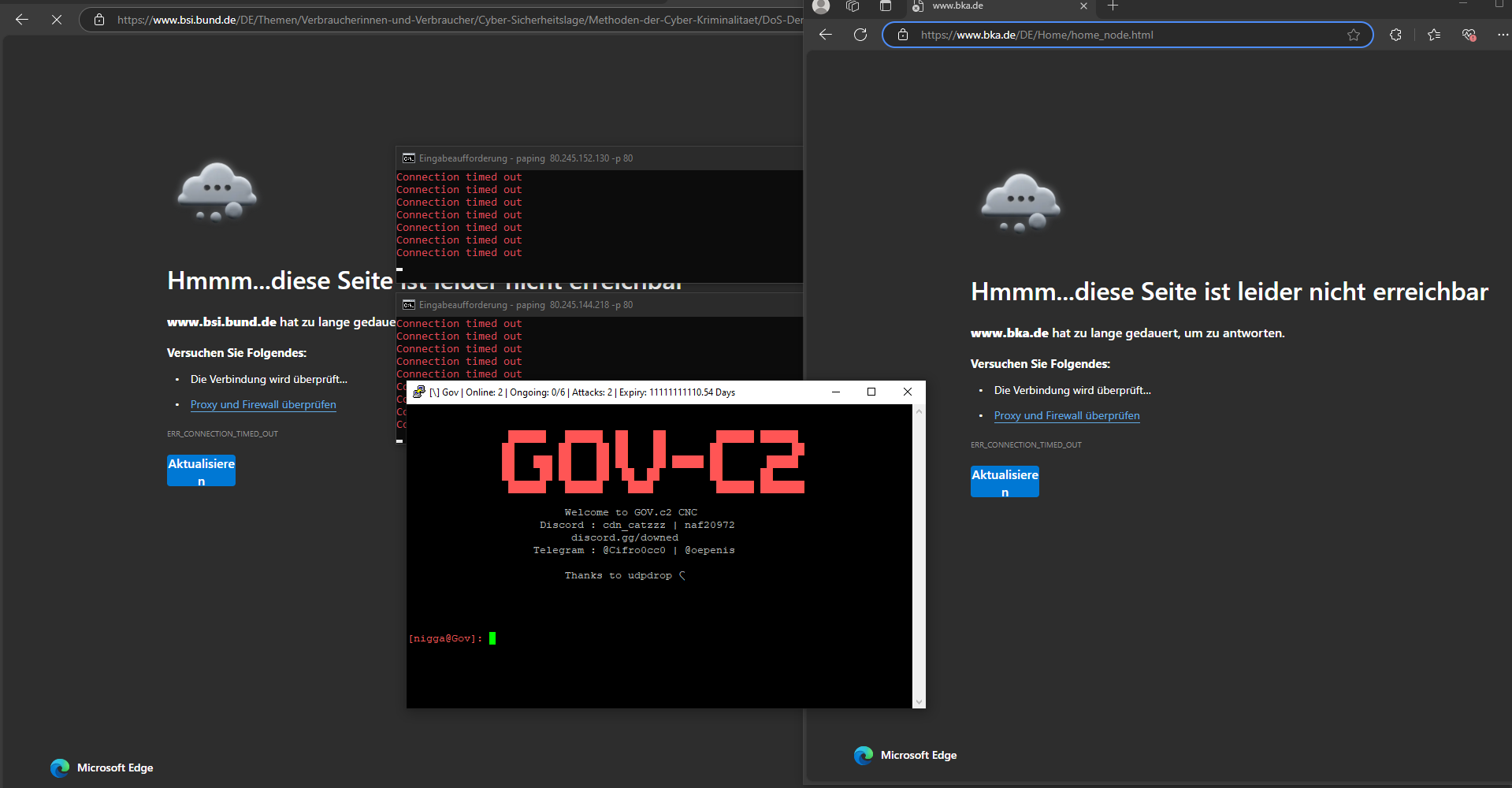Image resolution: width=1512 pixels, height=788 pixels.
Task: Go back in the bka.de window
Action: [826, 35]
